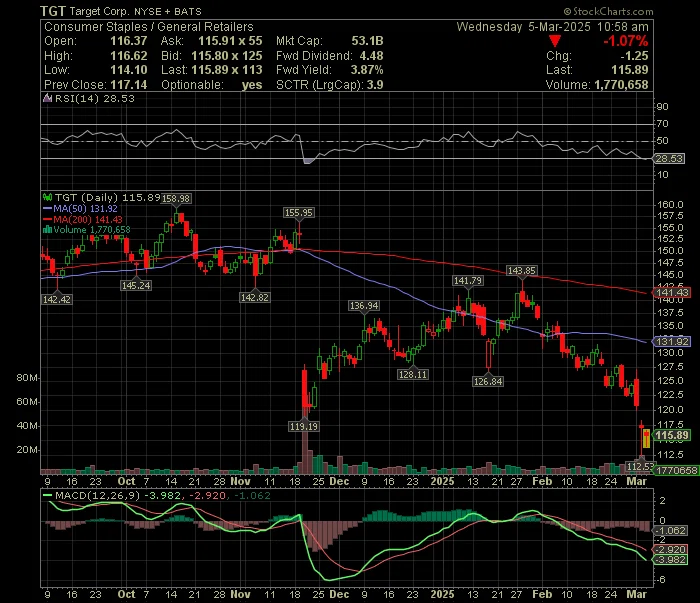Click the High value 116.62
Screen dimensions: 700x603
[x=129, y=56]
